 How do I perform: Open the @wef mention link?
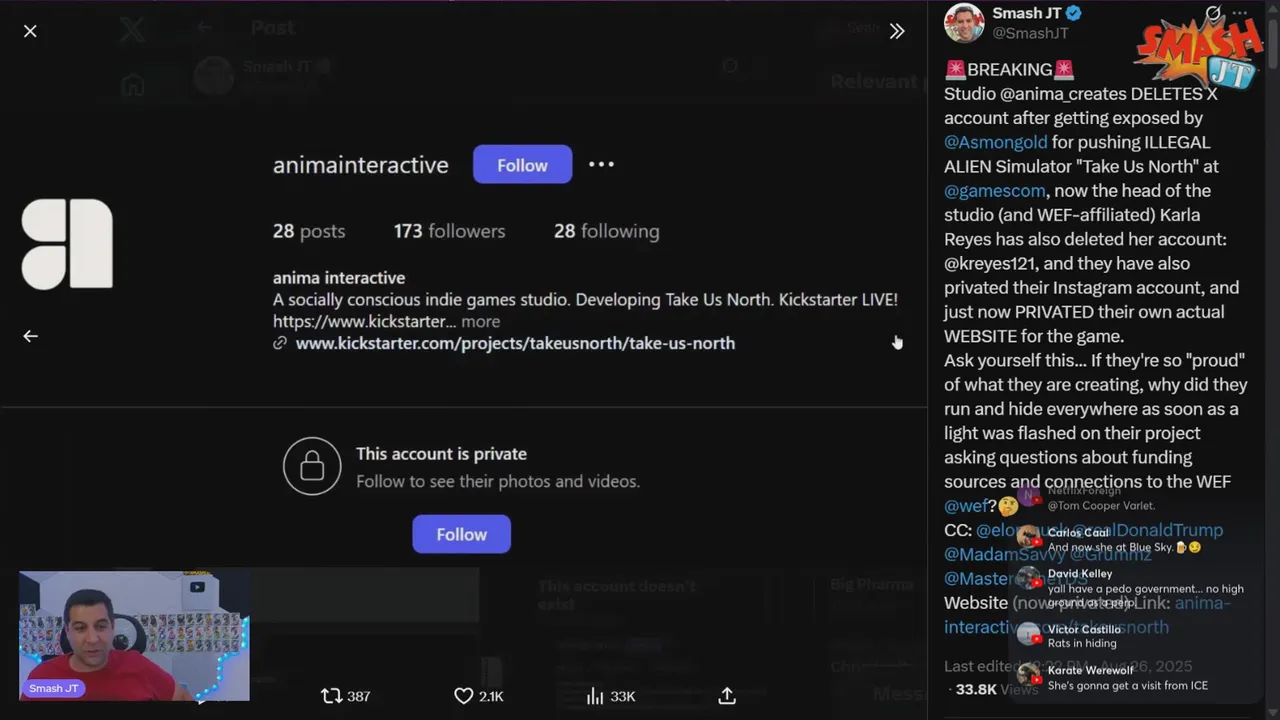966,506
